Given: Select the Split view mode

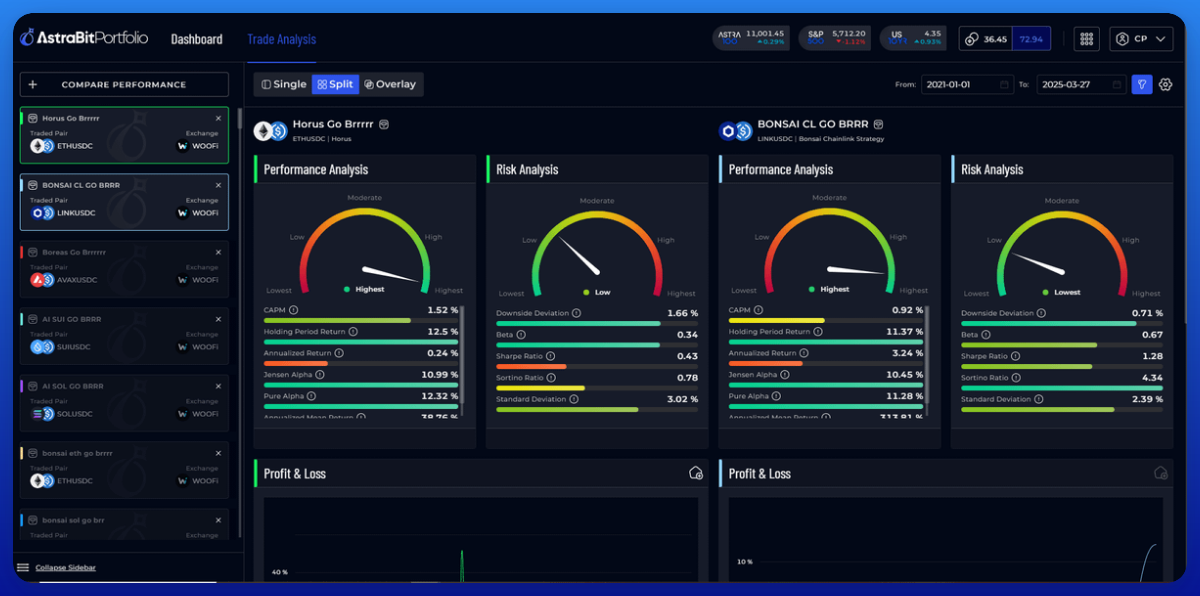Looking at the screenshot, I should pyautogui.click(x=335, y=84).
